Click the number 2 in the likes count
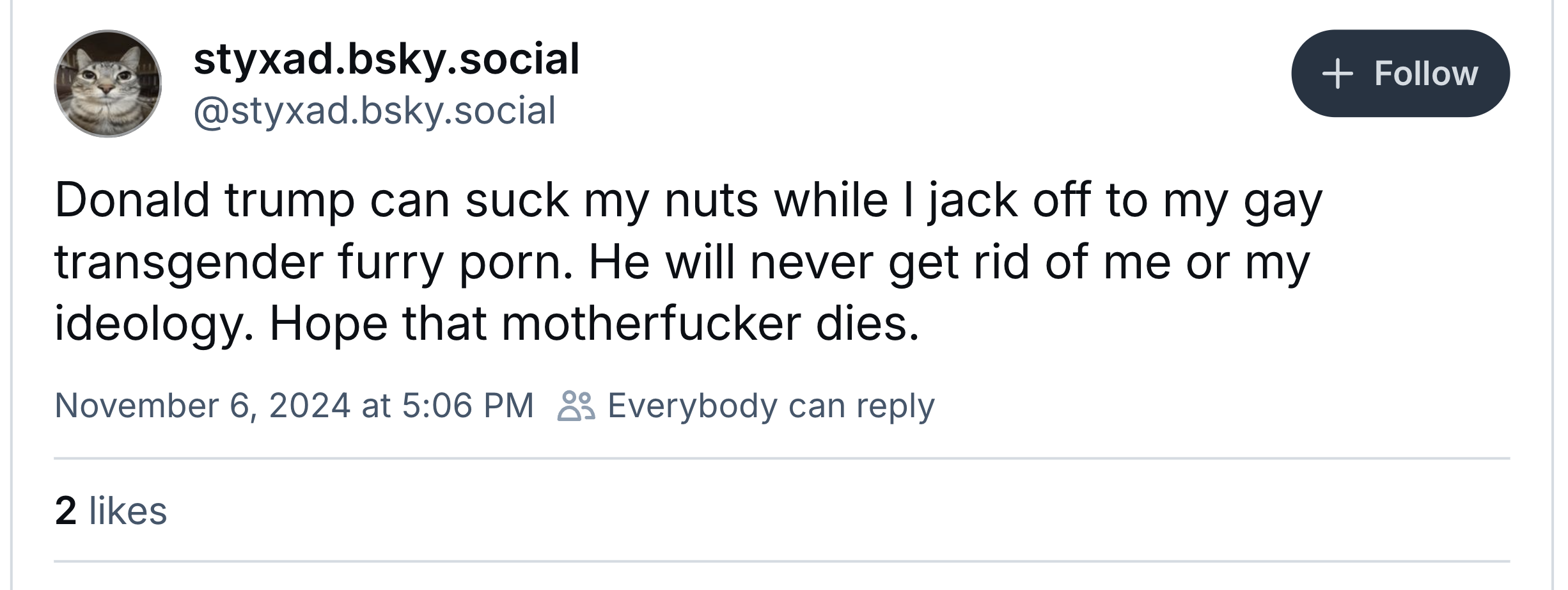 66,511
